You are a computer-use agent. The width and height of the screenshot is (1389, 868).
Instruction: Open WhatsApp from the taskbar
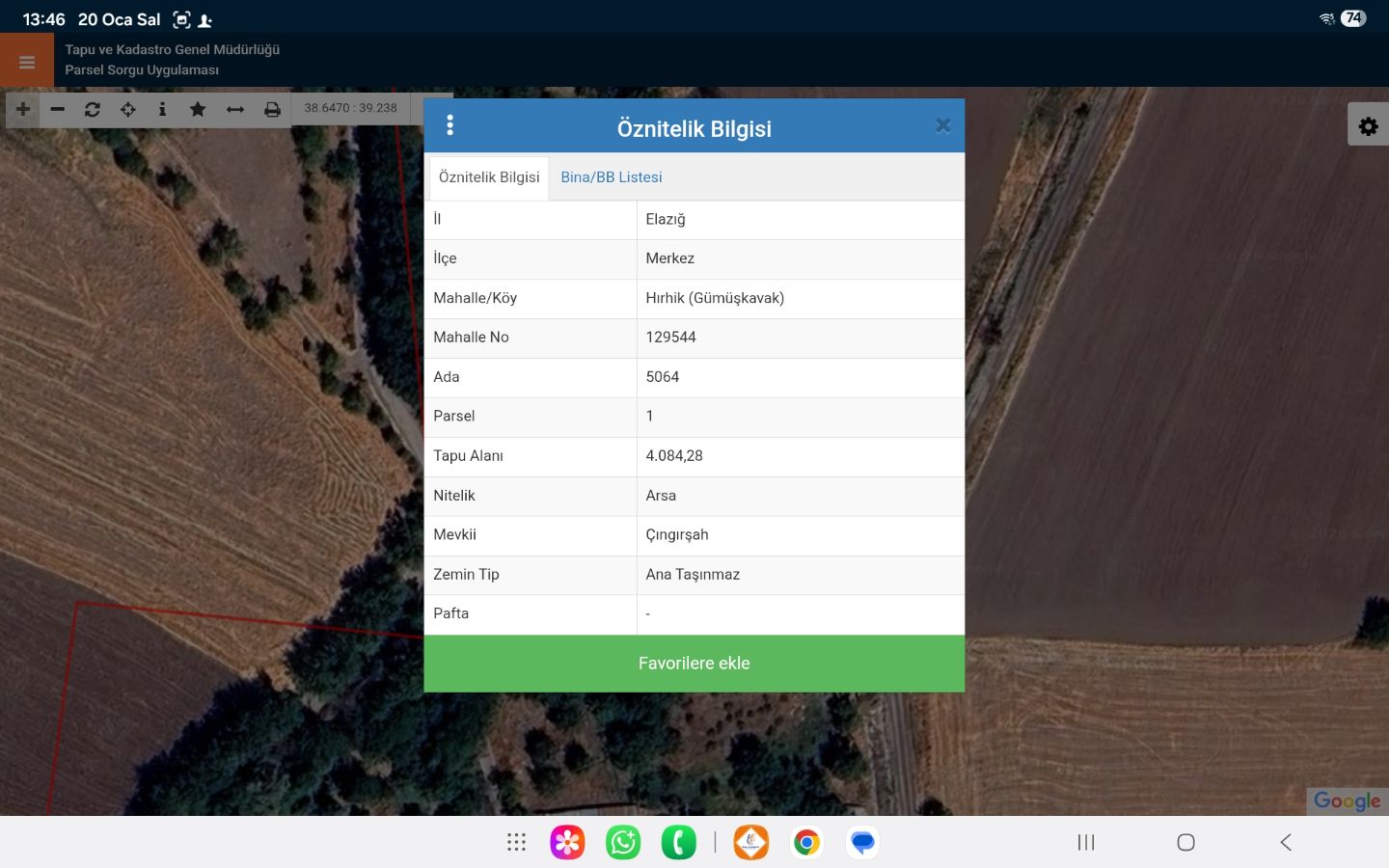click(623, 842)
